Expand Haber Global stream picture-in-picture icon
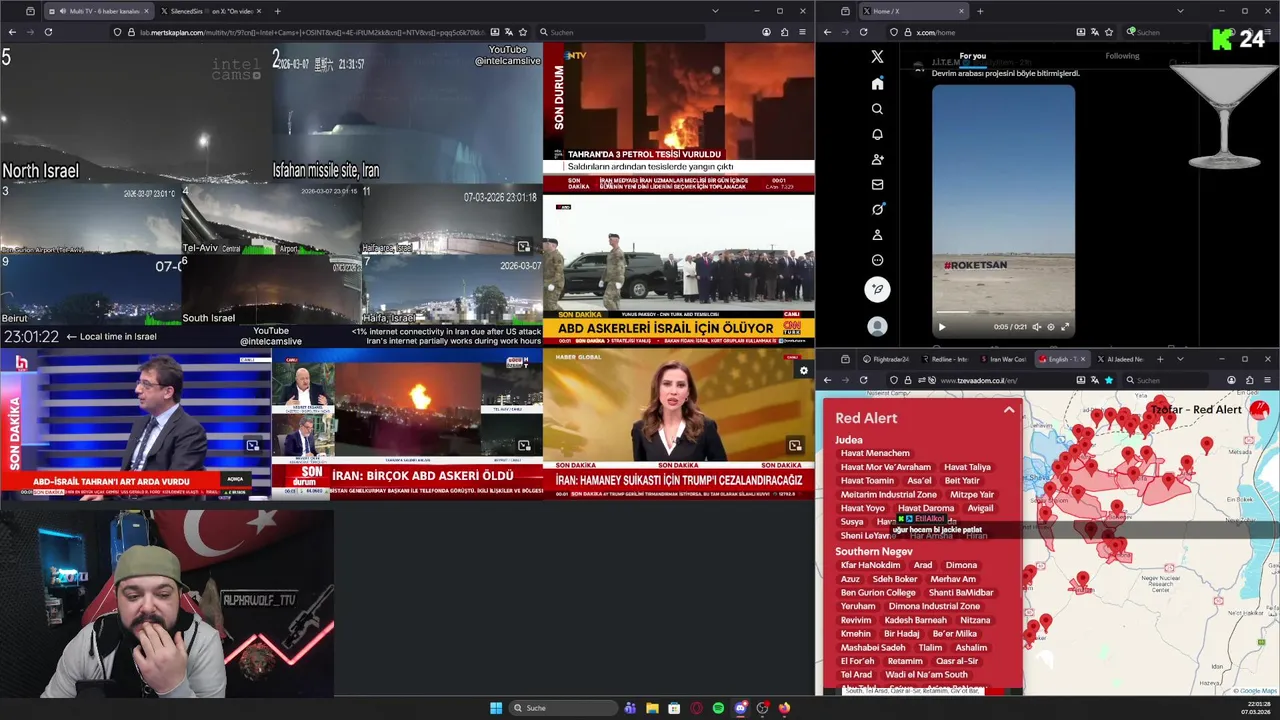This screenshot has height=720, width=1280. [x=795, y=445]
